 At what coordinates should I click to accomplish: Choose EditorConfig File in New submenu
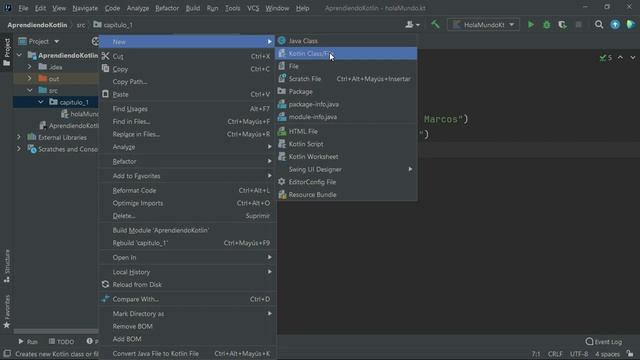coord(347,182)
